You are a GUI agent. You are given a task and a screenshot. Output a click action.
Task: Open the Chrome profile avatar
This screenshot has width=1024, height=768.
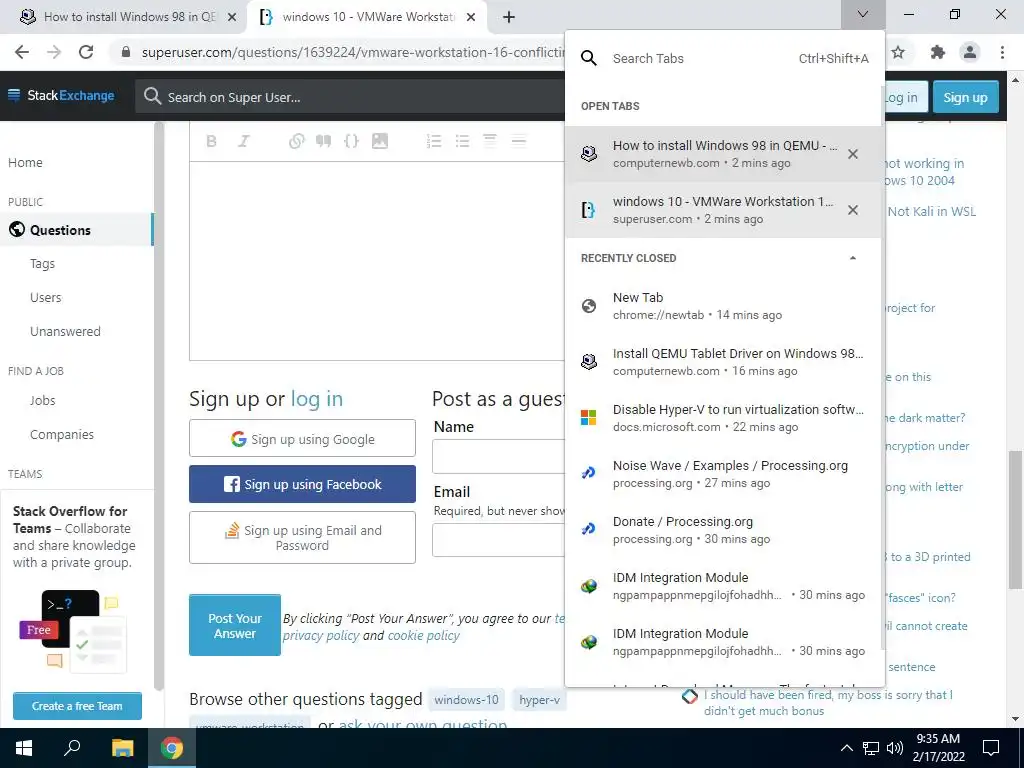970,52
